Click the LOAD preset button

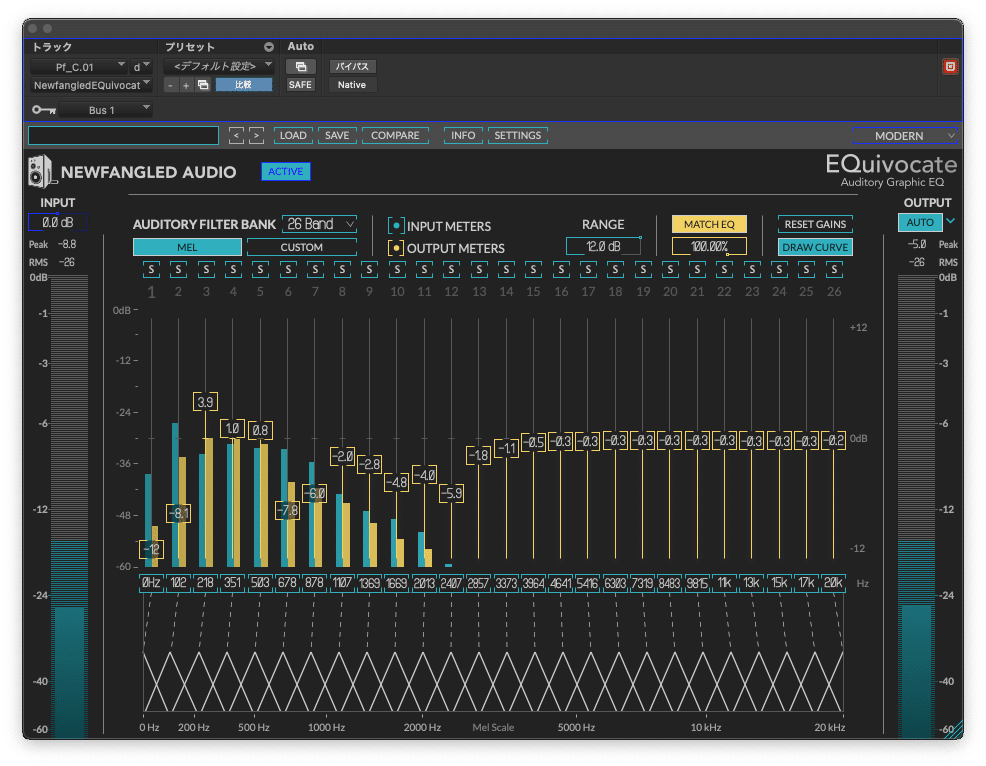[293, 135]
